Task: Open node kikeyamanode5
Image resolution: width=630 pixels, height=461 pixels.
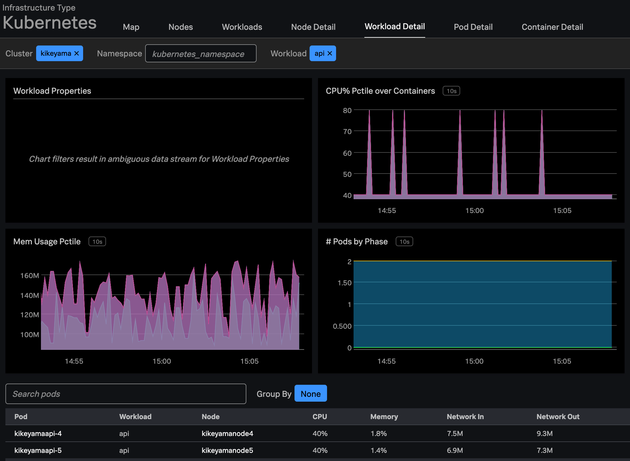Action: pos(227,450)
